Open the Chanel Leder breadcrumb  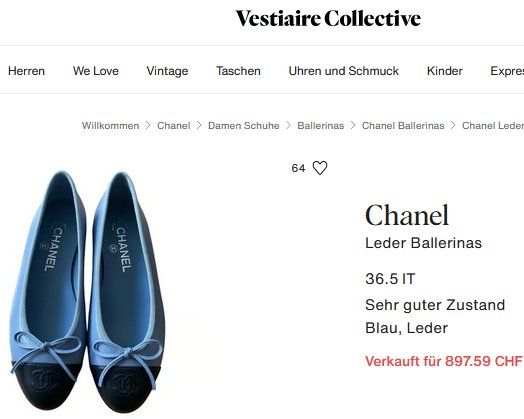(493, 126)
